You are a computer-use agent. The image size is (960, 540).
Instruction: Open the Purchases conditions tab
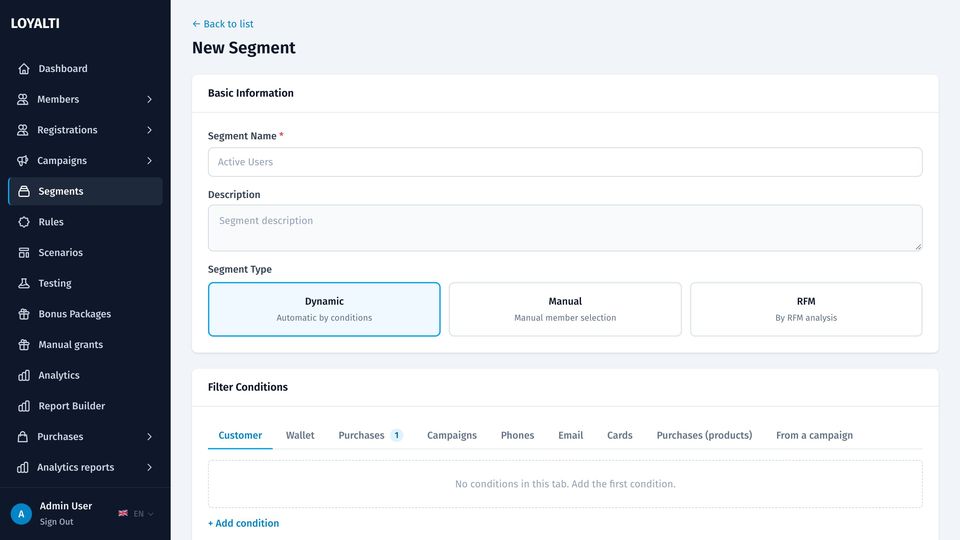(x=370, y=435)
